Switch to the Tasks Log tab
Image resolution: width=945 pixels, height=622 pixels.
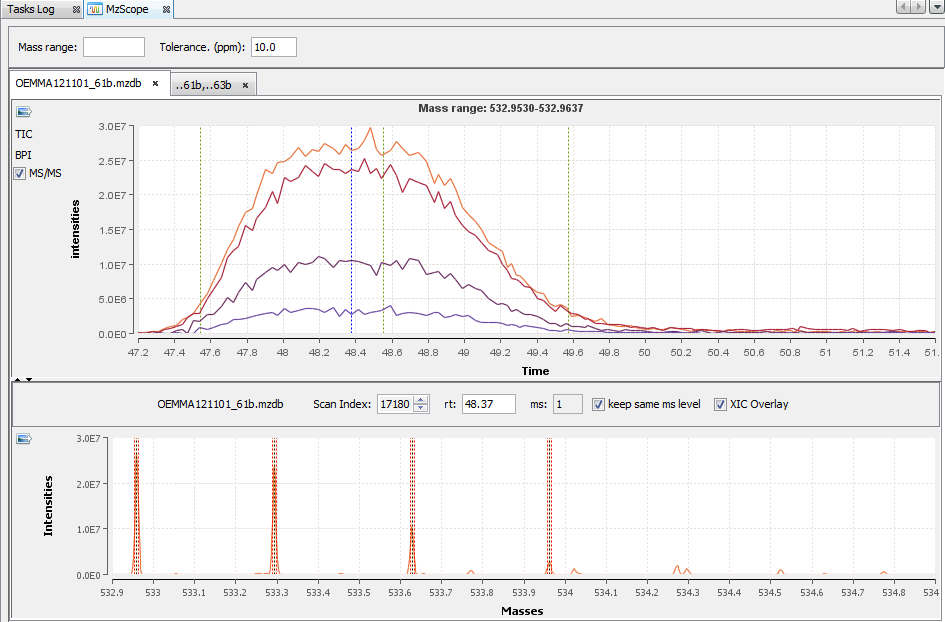[x=32, y=9]
